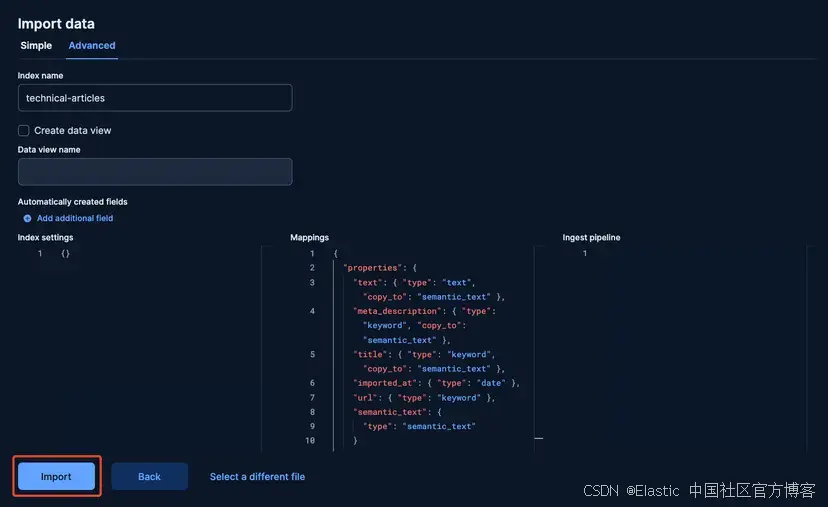This screenshot has width=828, height=507.
Task: Click the "date" value in Mappings
Action: coord(491,383)
